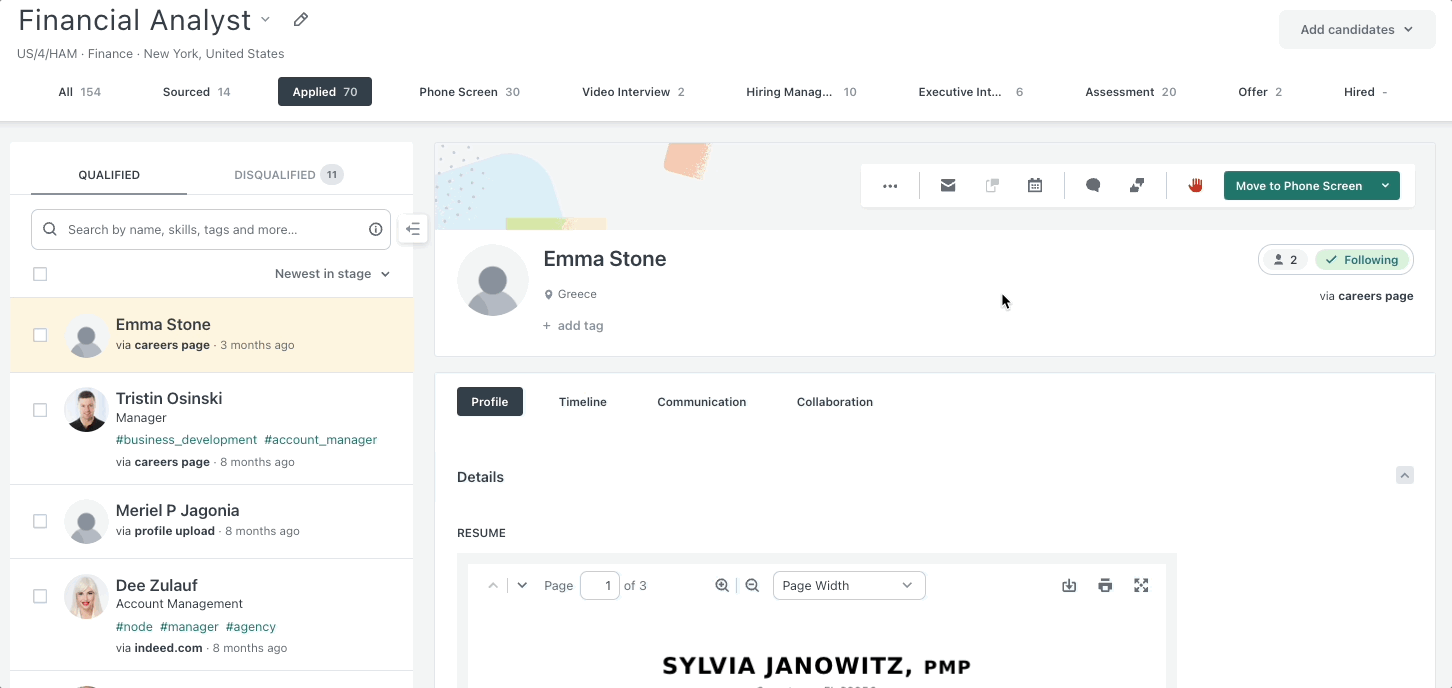Go to next resume page arrow
Viewport: 1452px width, 688px height.
[x=522, y=586]
